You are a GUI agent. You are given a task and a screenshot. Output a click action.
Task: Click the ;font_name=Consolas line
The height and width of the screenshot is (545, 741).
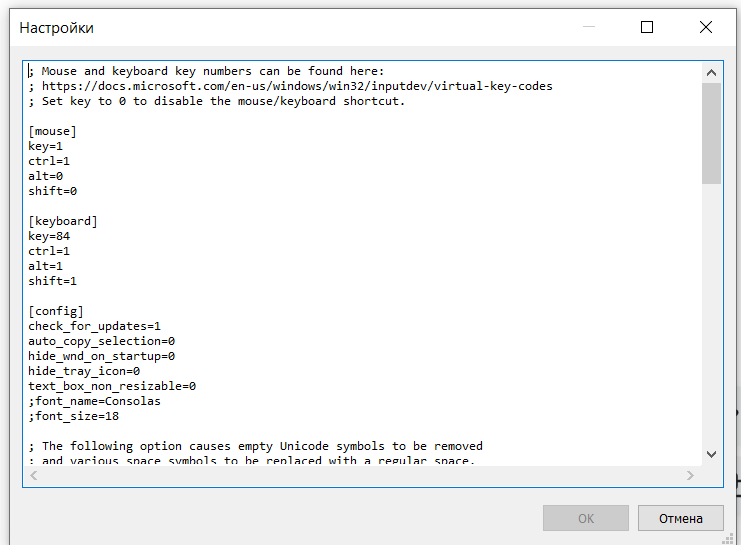tap(94, 401)
